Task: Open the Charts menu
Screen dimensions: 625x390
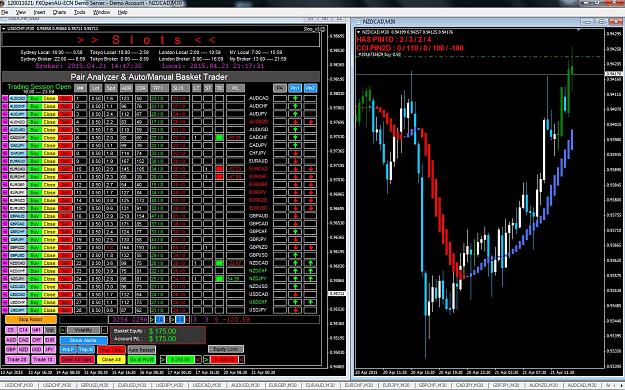Action: pyautogui.click(x=59, y=12)
